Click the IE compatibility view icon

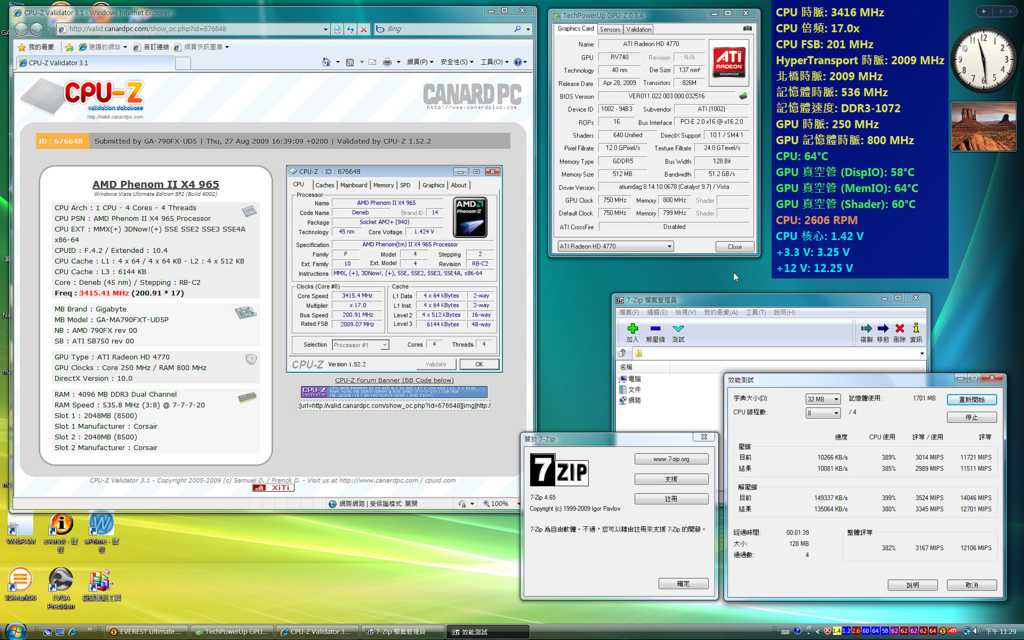337,29
